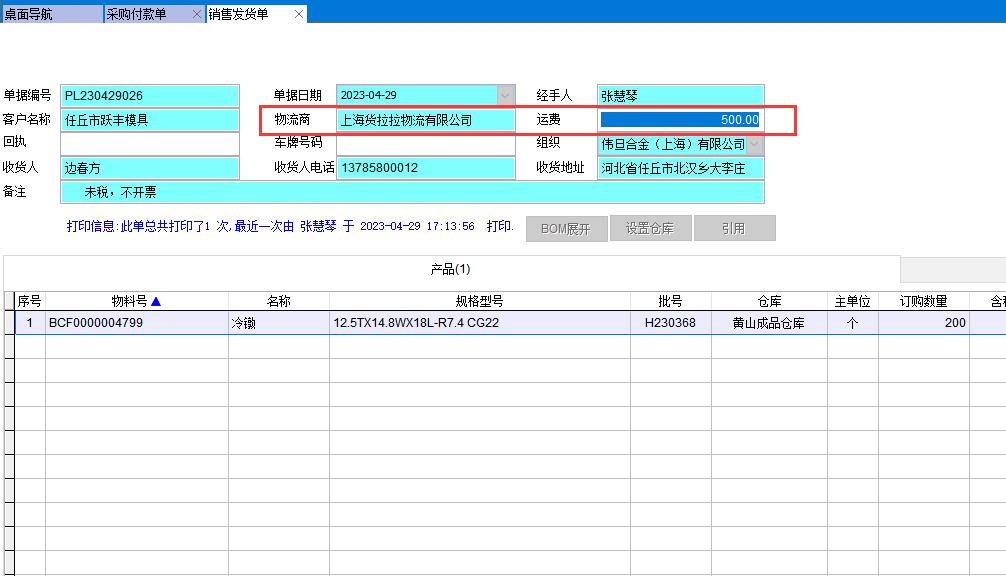Viewport: 1006px width, 576px height.
Task: Click the 批号 column header
Action: pyautogui.click(x=669, y=301)
